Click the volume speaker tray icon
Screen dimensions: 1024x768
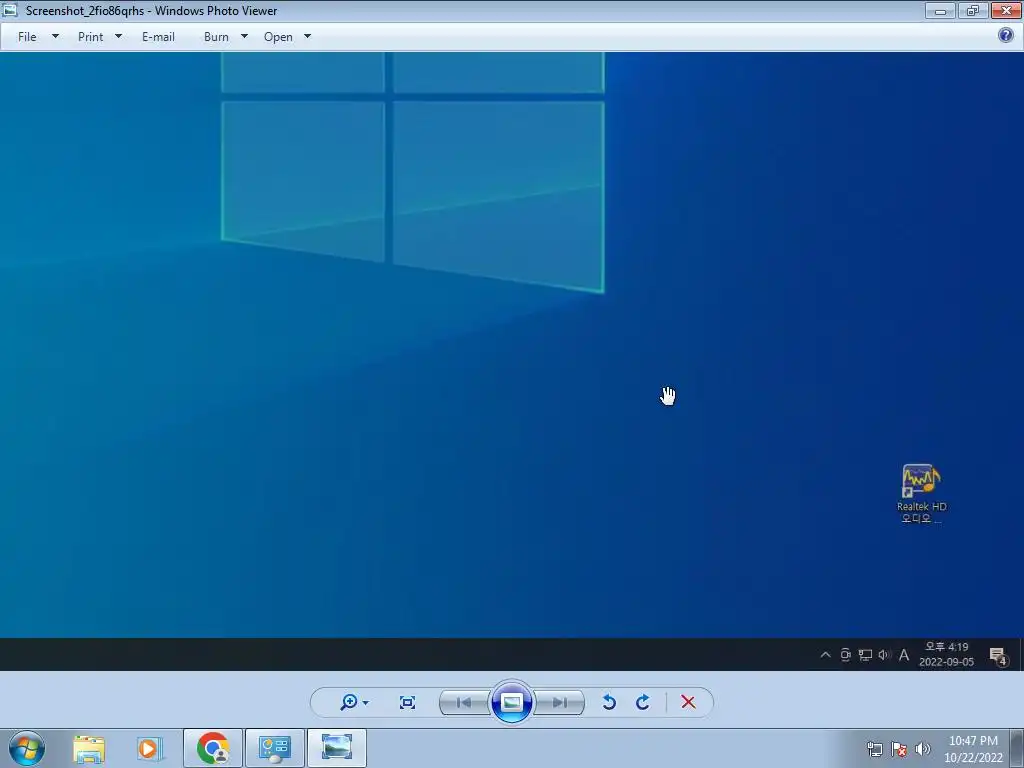point(923,749)
